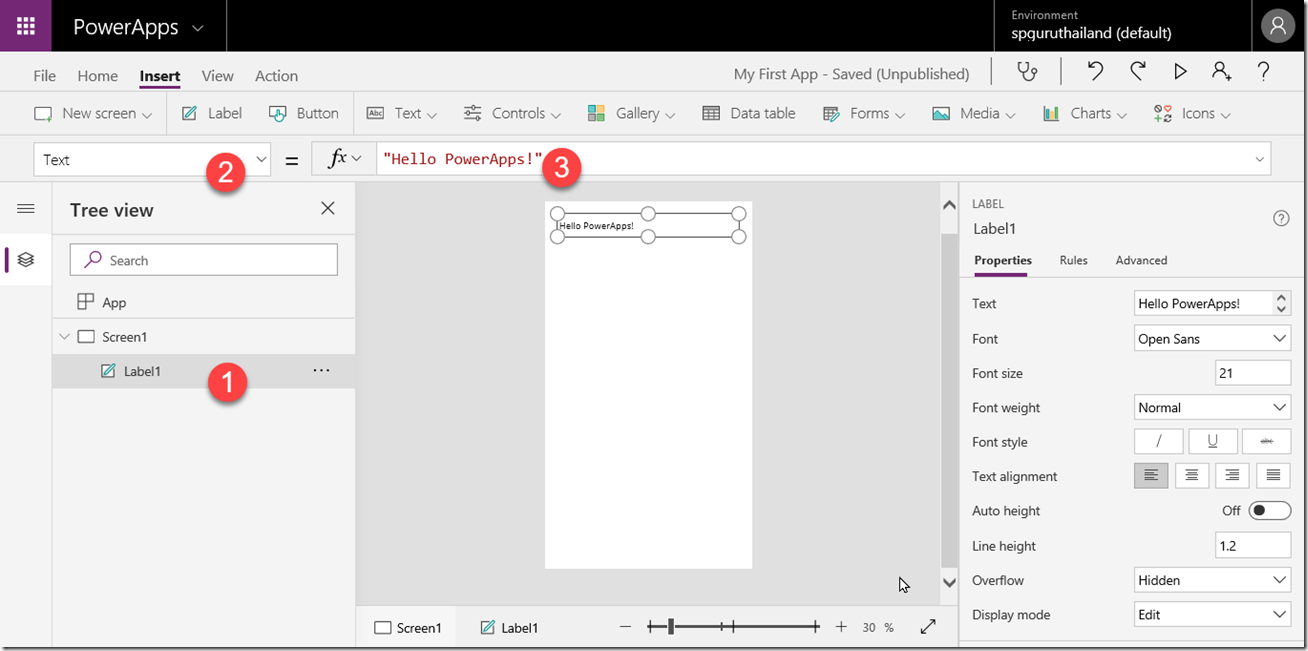This screenshot has width=1308, height=651.
Task: Click the zoom slider handle
Action: pyautogui.click(x=671, y=627)
